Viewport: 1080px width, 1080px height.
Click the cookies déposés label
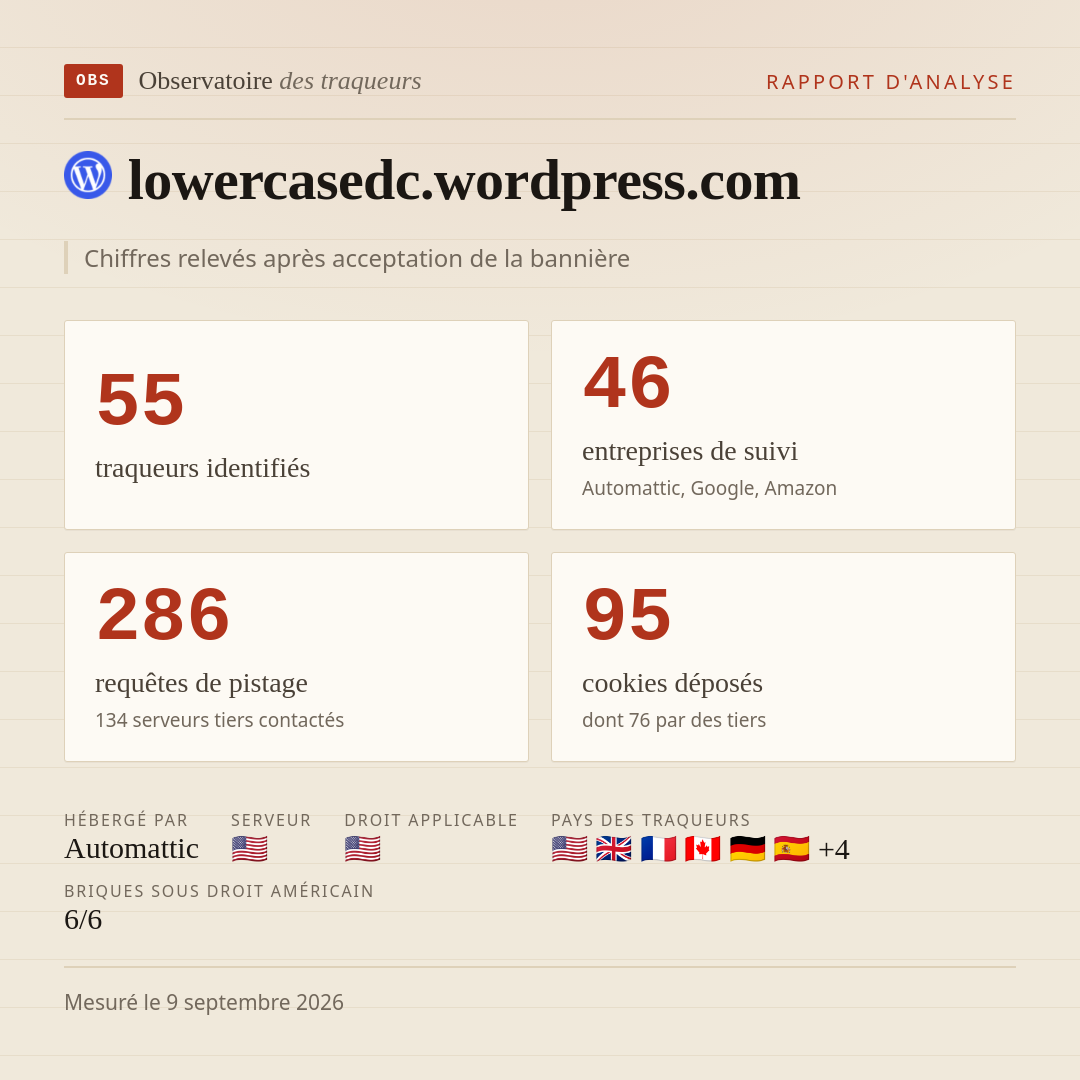point(672,683)
